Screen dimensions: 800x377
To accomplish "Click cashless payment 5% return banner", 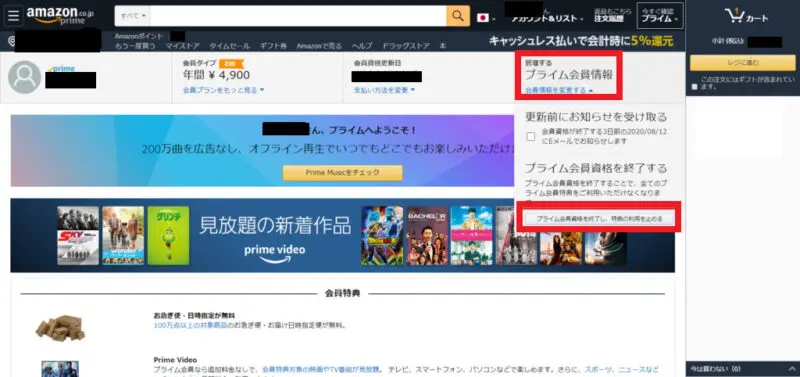I will (x=581, y=41).
